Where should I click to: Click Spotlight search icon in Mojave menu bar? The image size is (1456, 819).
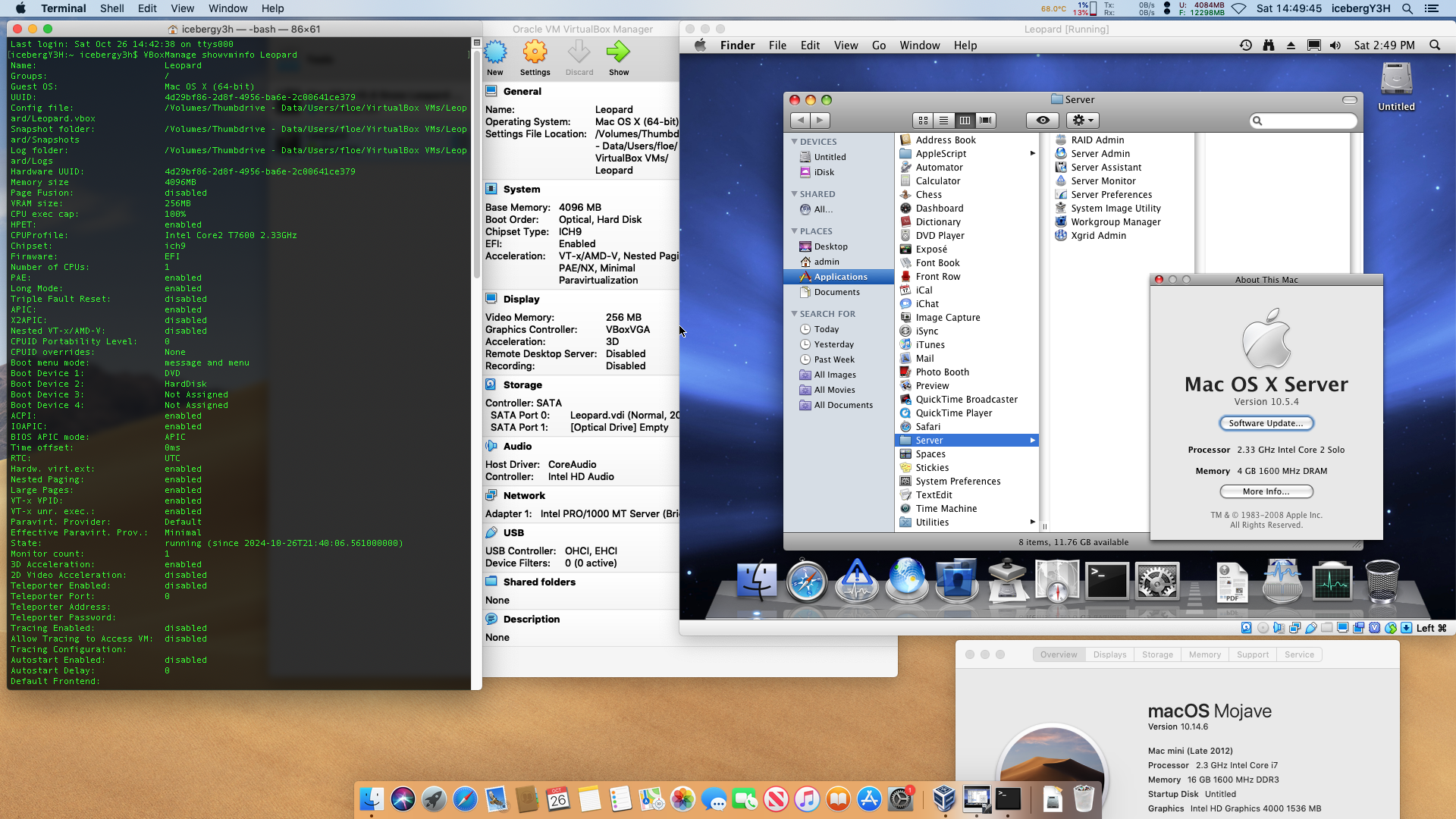(x=1407, y=8)
